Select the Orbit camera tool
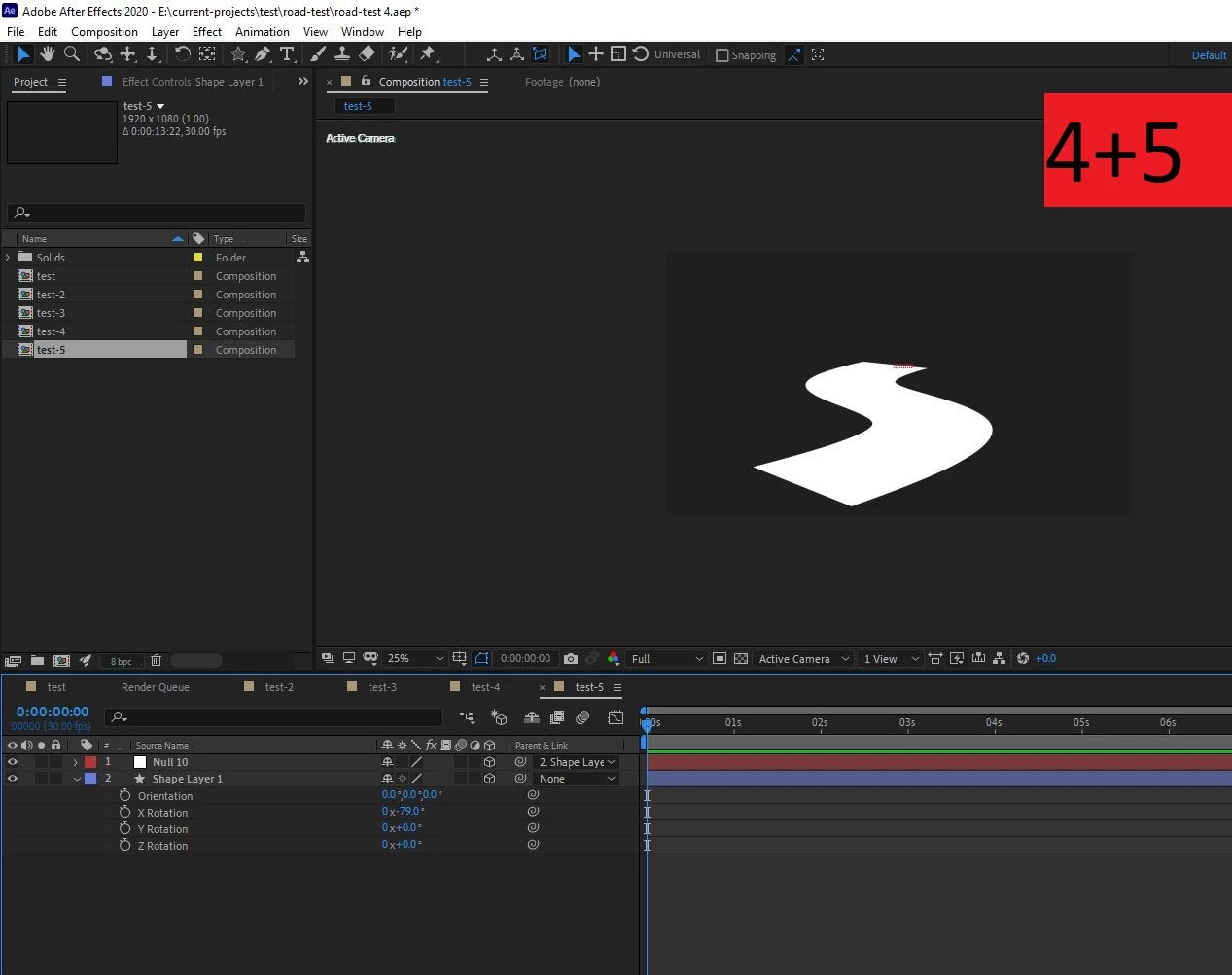This screenshot has width=1232, height=975. pos(103,54)
